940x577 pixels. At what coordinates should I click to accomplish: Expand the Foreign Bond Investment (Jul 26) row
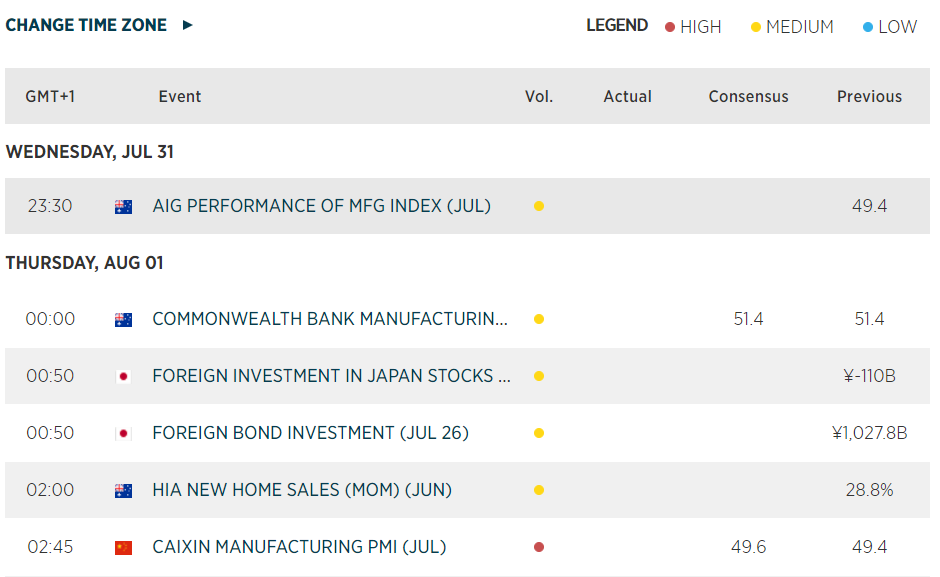[x=310, y=433]
